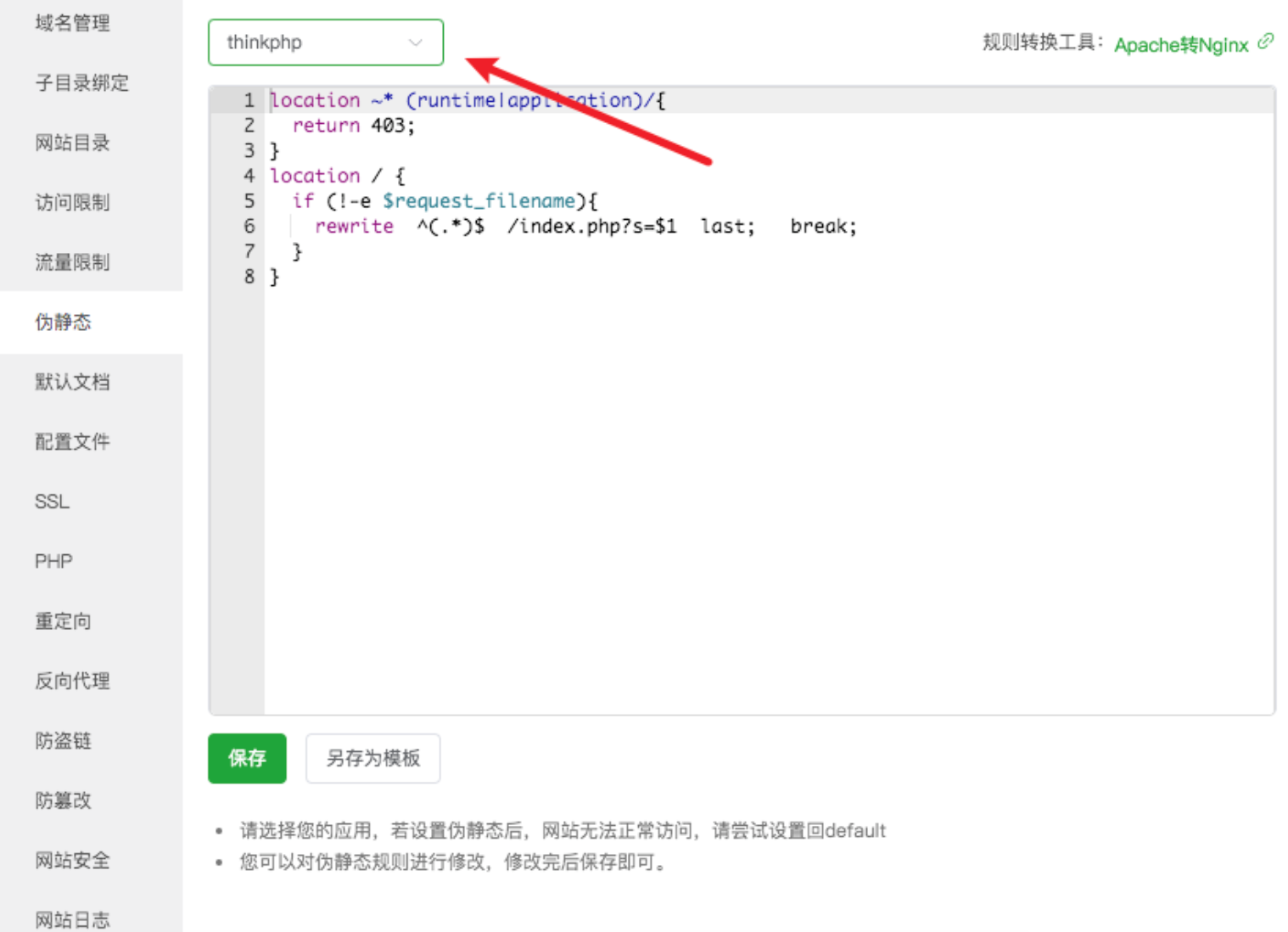Open the 域名管理 tab
1288x932 pixels.
pyautogui.click(x=72, y=23)
